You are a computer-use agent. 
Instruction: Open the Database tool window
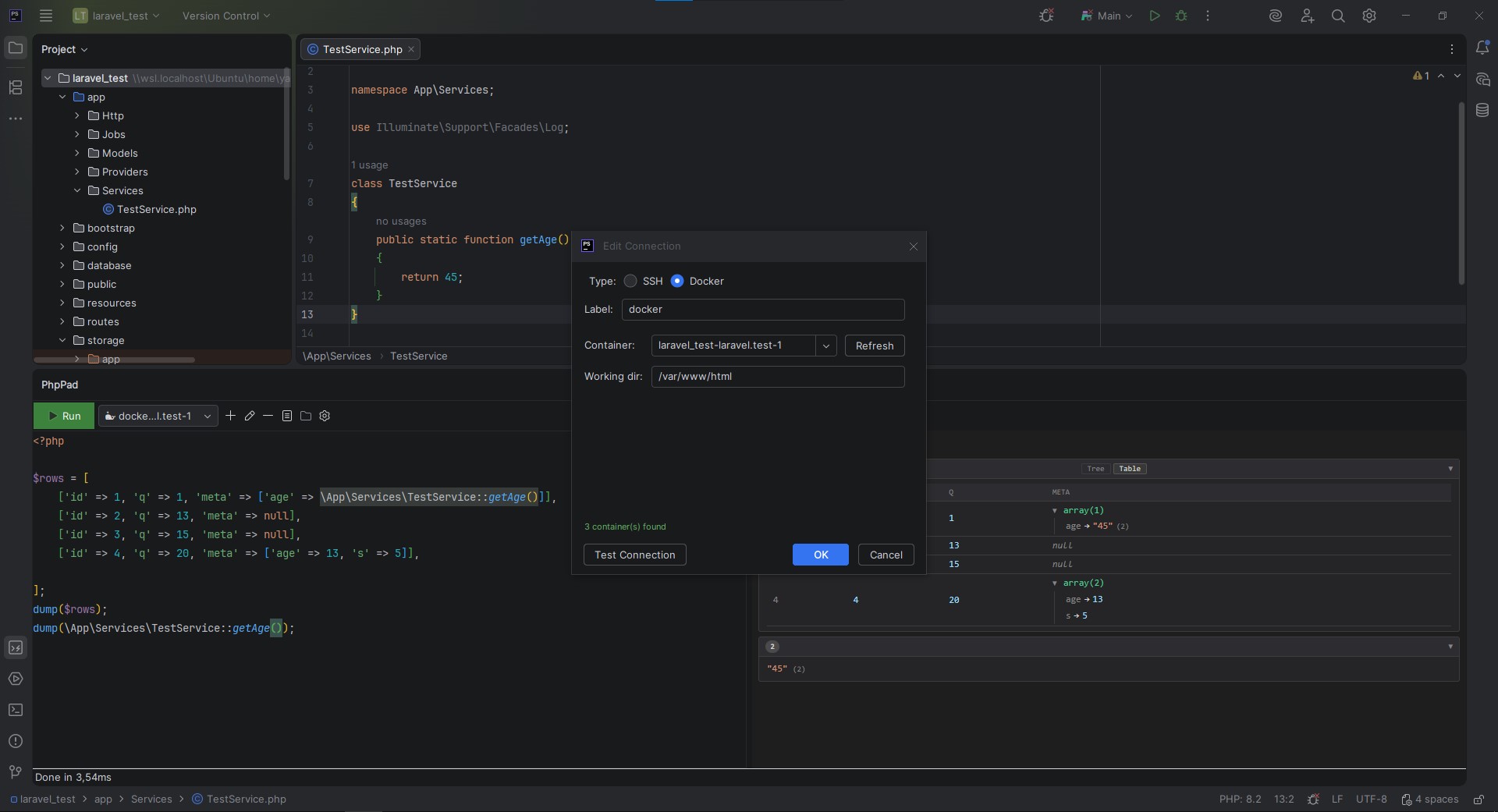pyautogui.click(x=1483, y=111)
